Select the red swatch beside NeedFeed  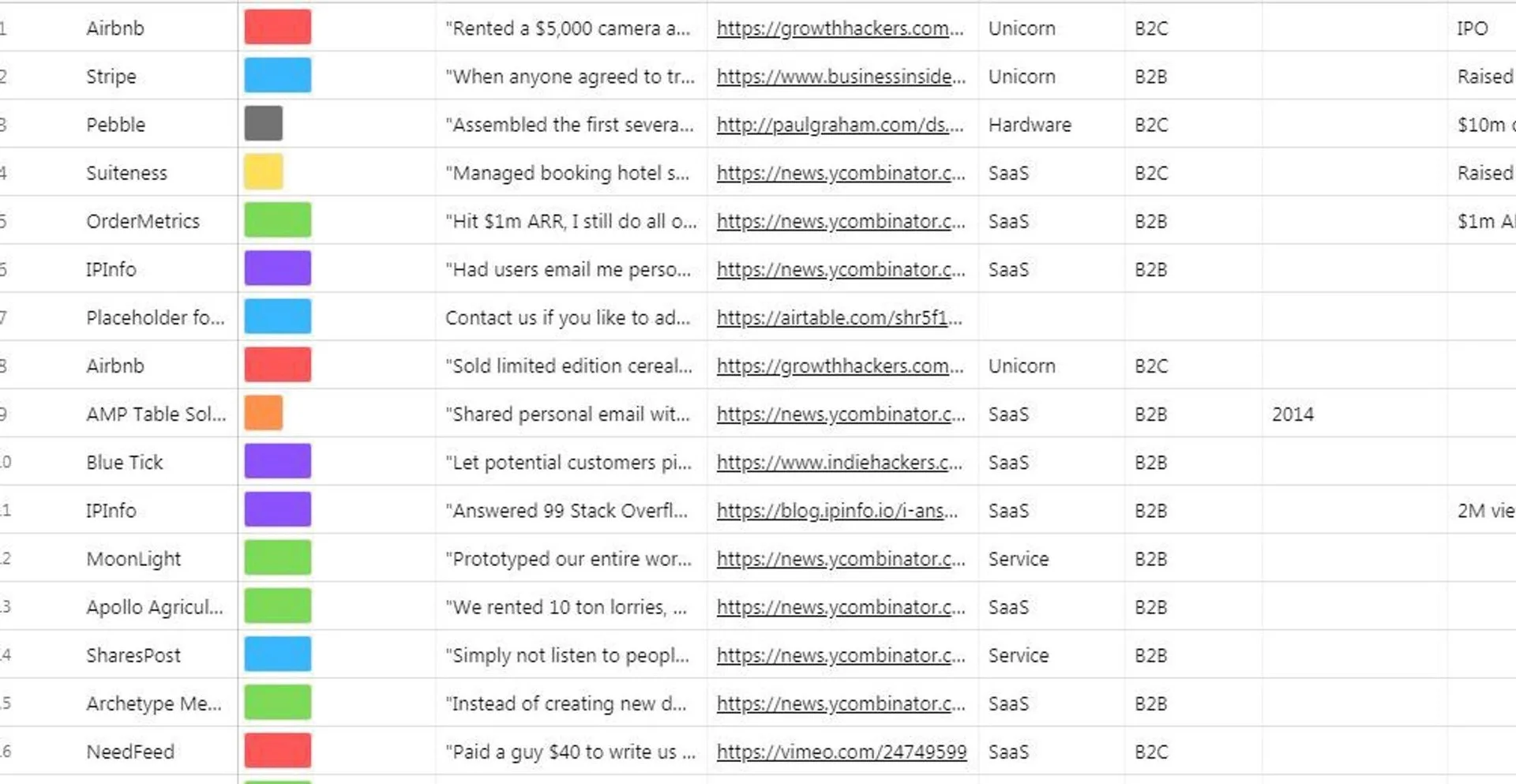(x=277, y=751)
